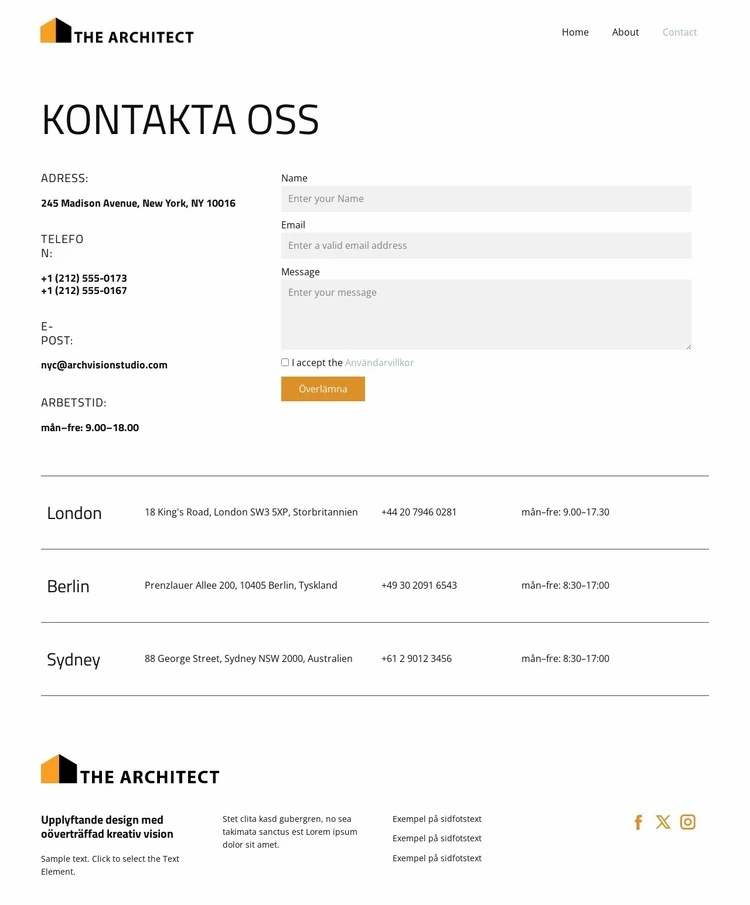
Task: Go to the Home menu item
Action: coord(575,32)
